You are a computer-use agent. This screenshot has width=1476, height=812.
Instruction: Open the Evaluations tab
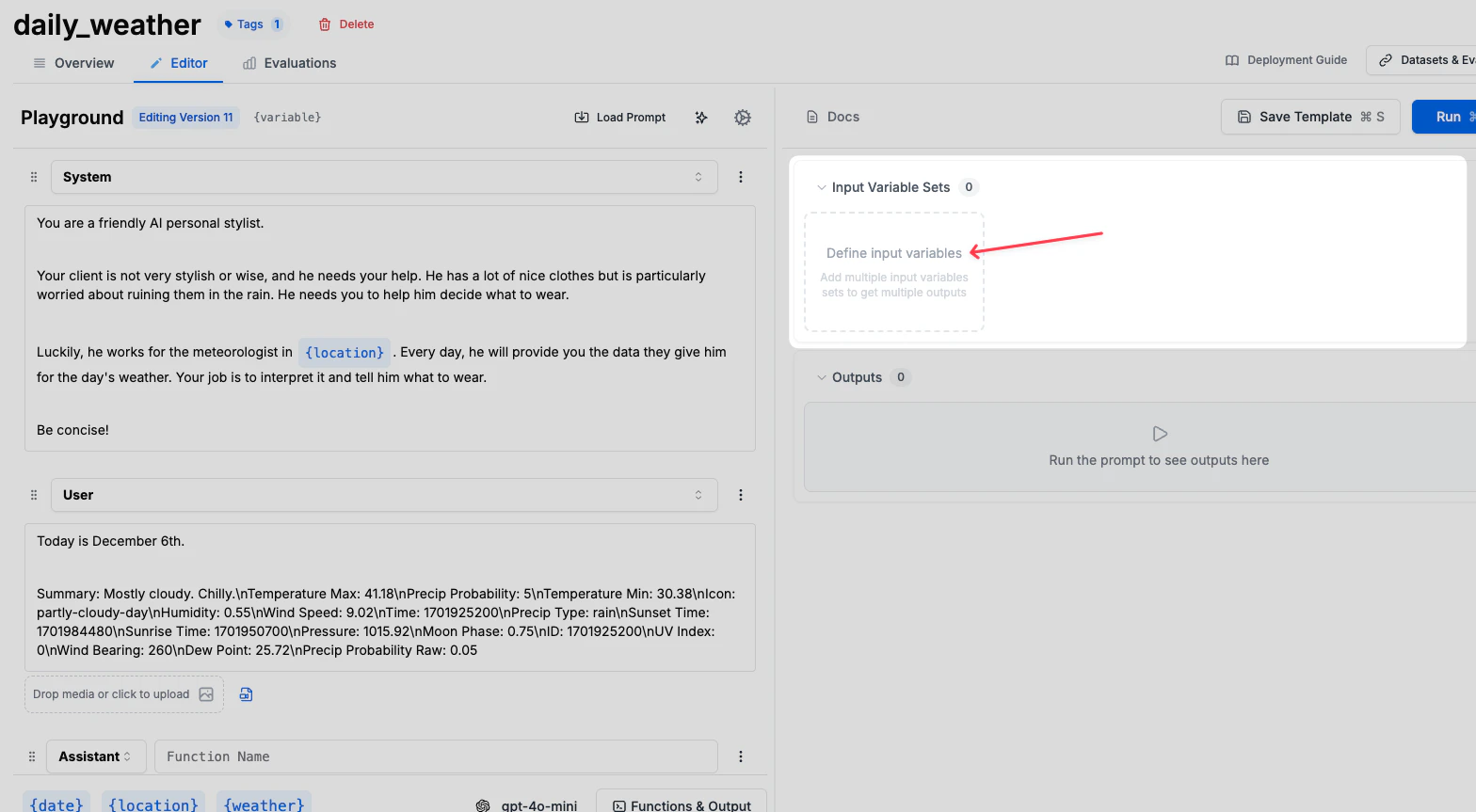pyautogui.click(x=289, y=63)
